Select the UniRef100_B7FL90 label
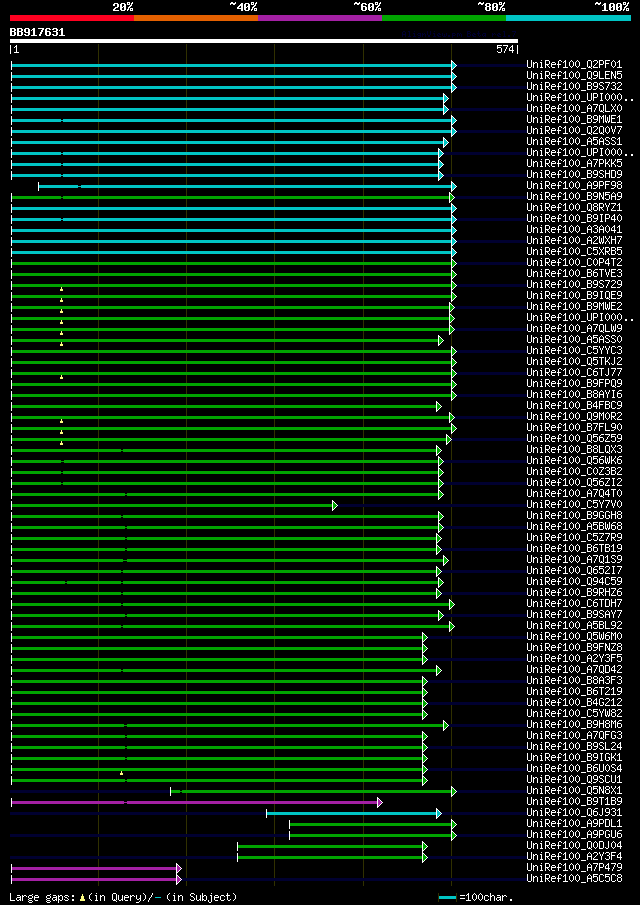The height and width of the screenshot is (905, 640). pos(574,428)
